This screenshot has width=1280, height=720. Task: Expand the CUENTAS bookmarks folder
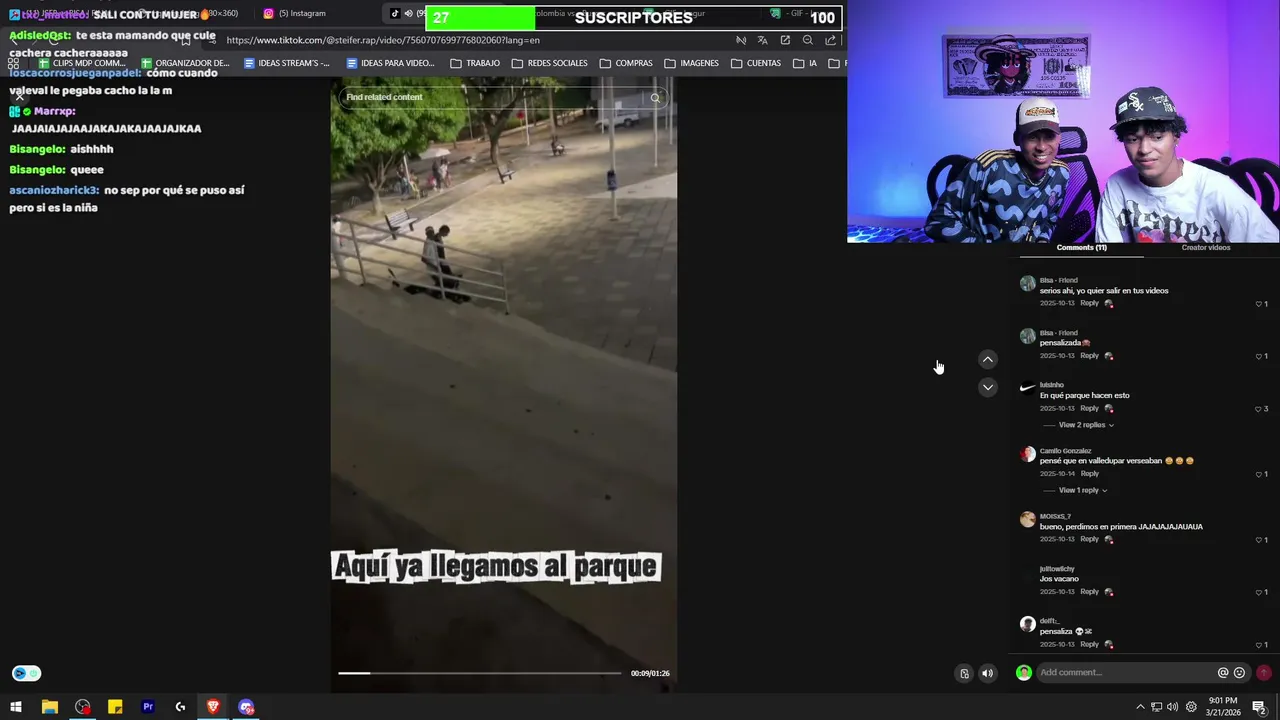coord(756,63)
